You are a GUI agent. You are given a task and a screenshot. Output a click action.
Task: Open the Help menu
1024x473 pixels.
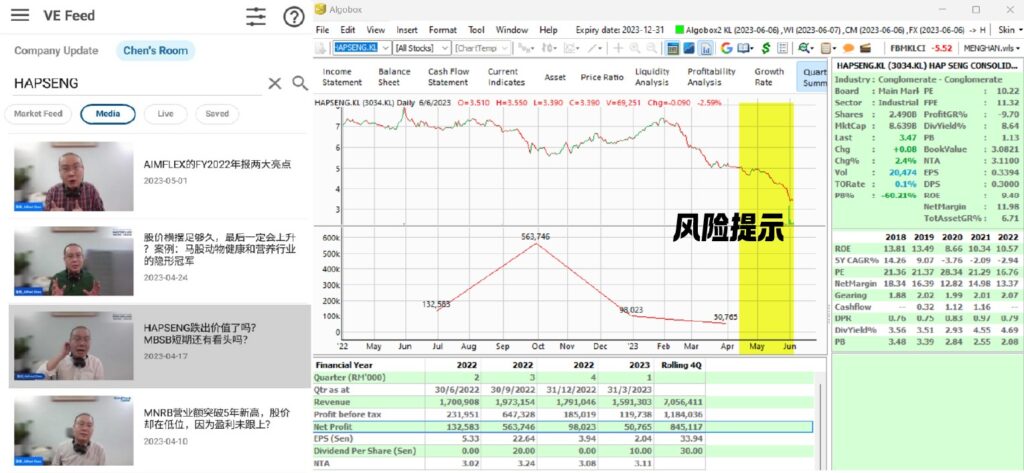pos(548,30)
